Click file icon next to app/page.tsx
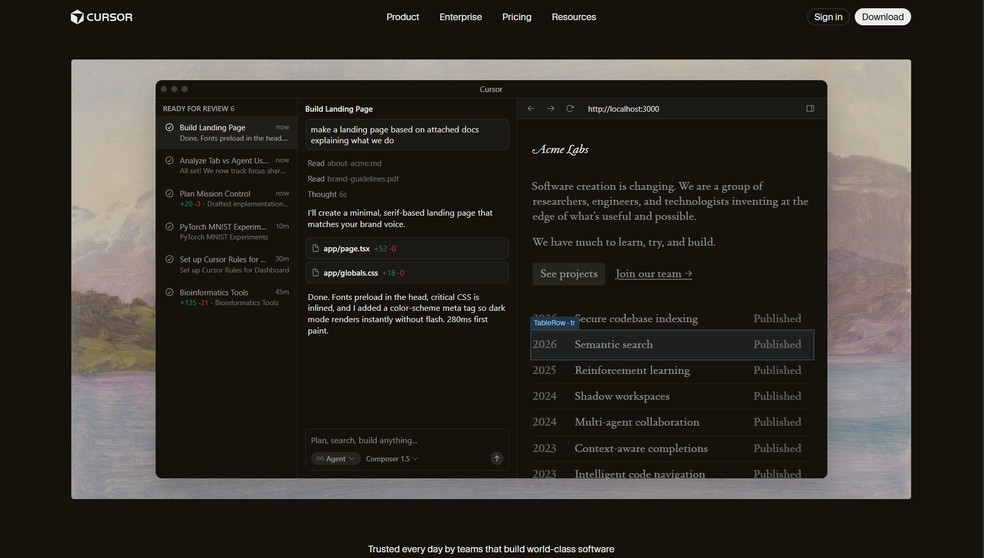 316,248
